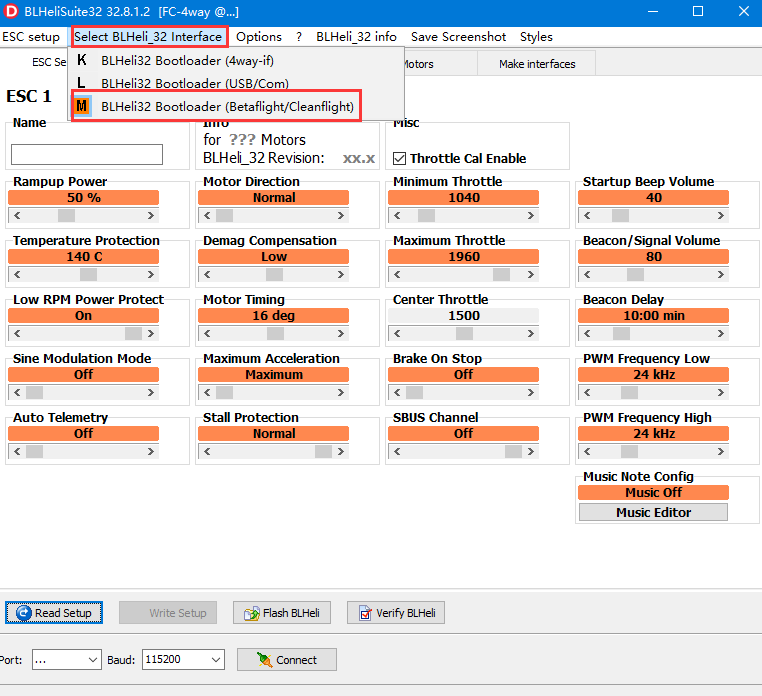Click the Brake On Stop Off value
Viewport: 762px width, 696px height.
pos(464,374)
